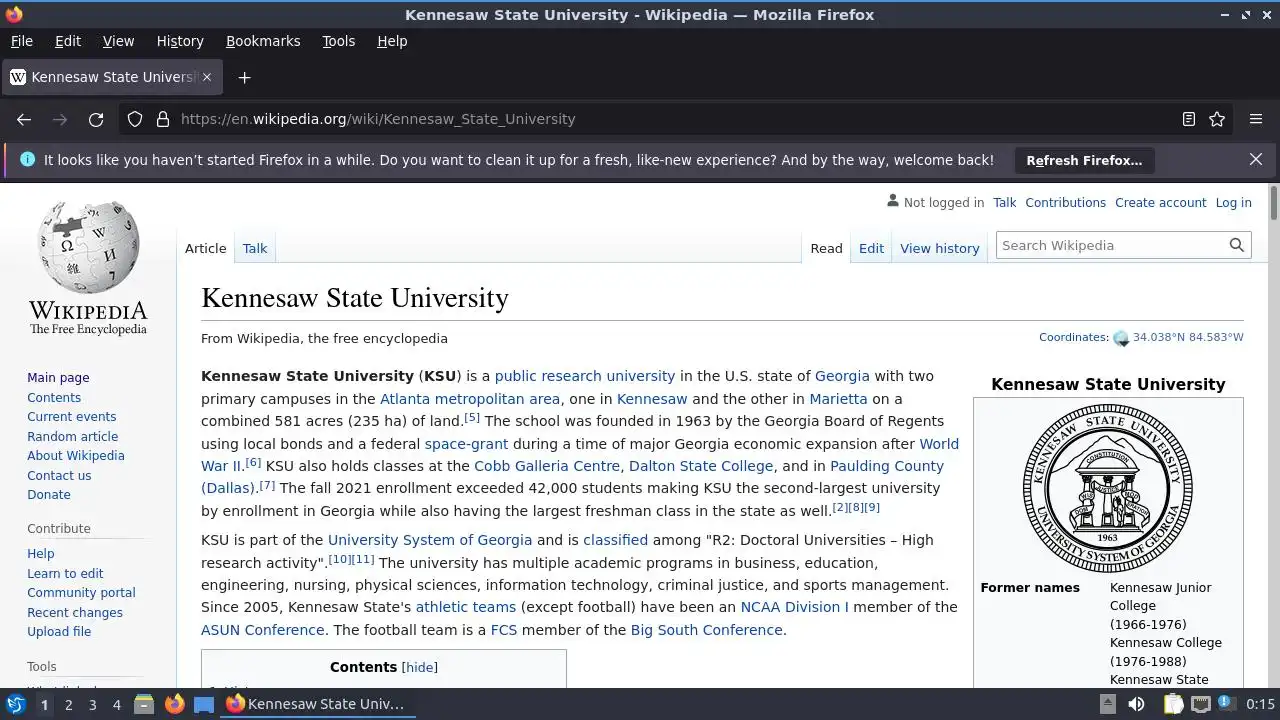Switch to virtual desktop 3
The image size is (1280, 720).
(92, 705)
